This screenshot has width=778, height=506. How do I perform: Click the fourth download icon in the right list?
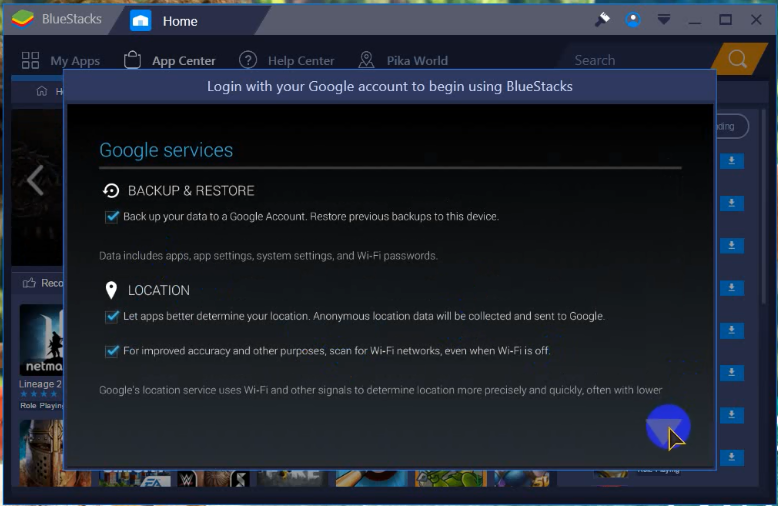click(731, 288)
